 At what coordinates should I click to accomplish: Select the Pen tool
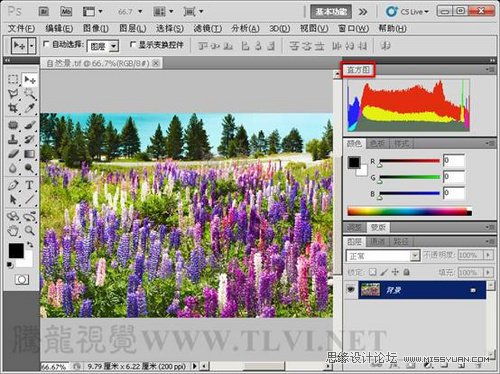pyautogui.click(x=13, y=185)
